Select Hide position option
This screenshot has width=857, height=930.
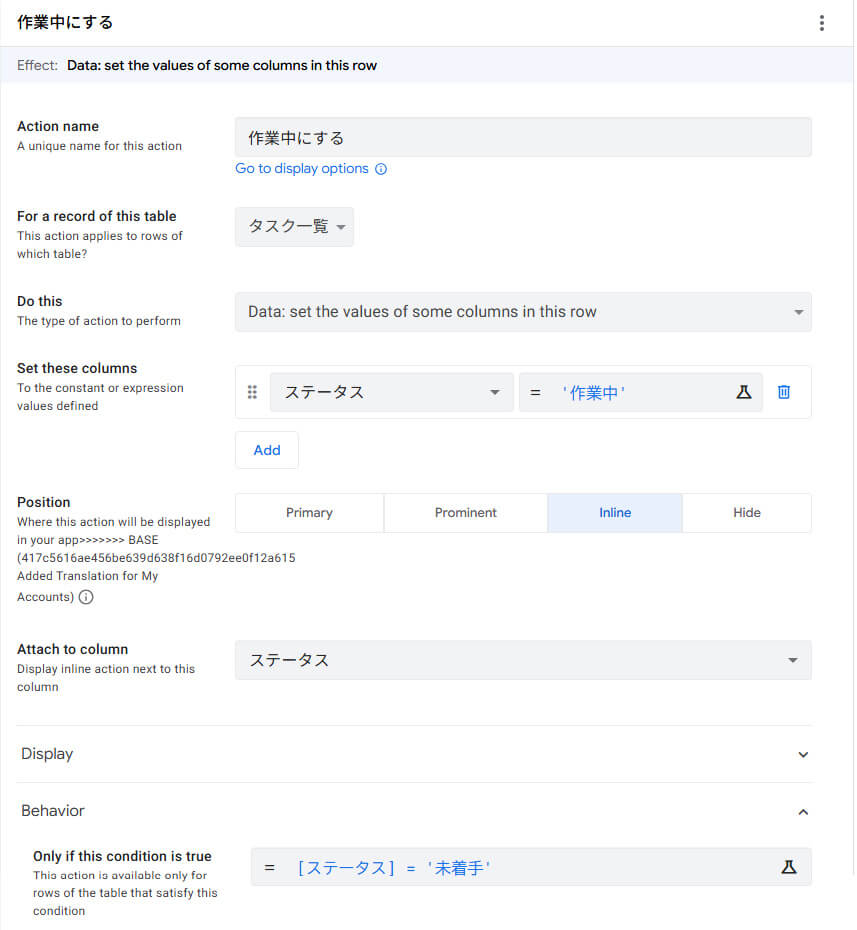tap(746, 513)
